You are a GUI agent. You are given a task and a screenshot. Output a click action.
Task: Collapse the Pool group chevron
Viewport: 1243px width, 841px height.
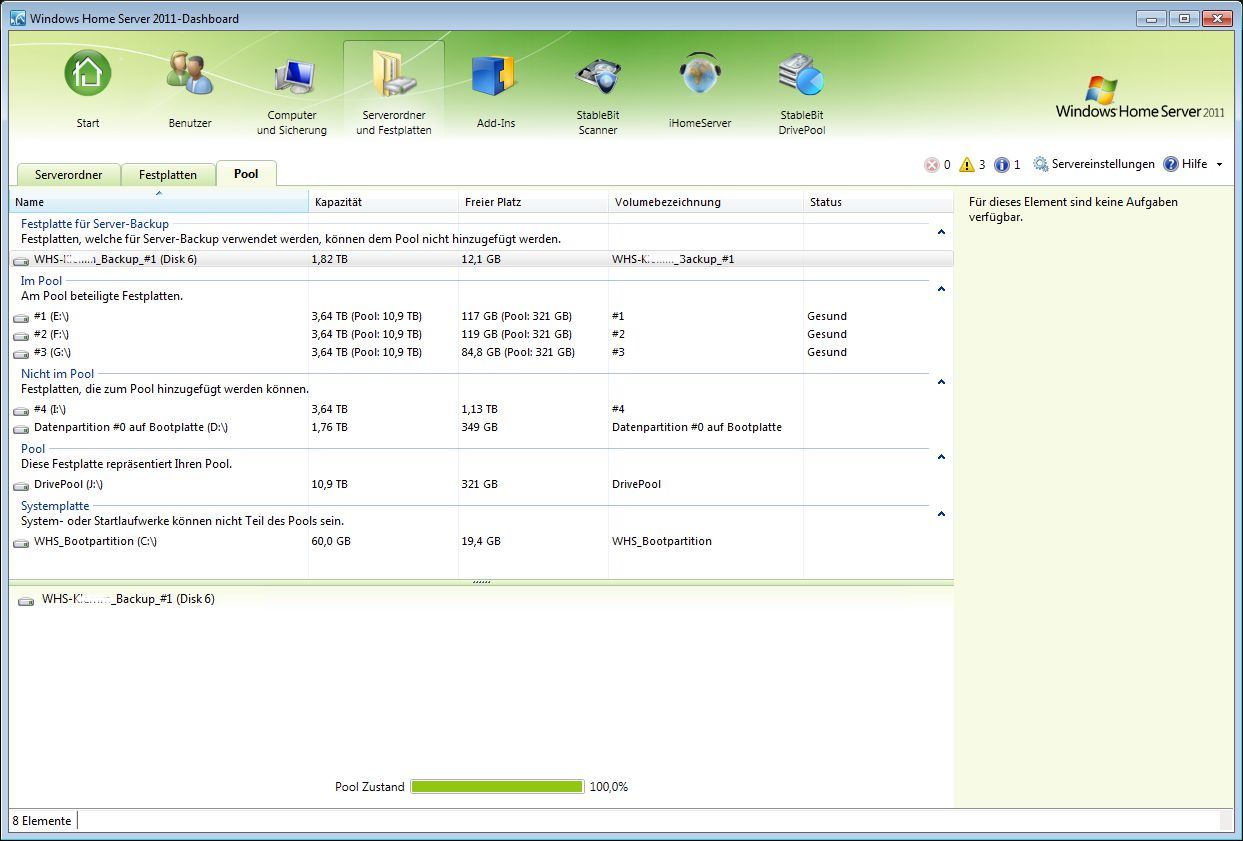[x=941, y=457]
